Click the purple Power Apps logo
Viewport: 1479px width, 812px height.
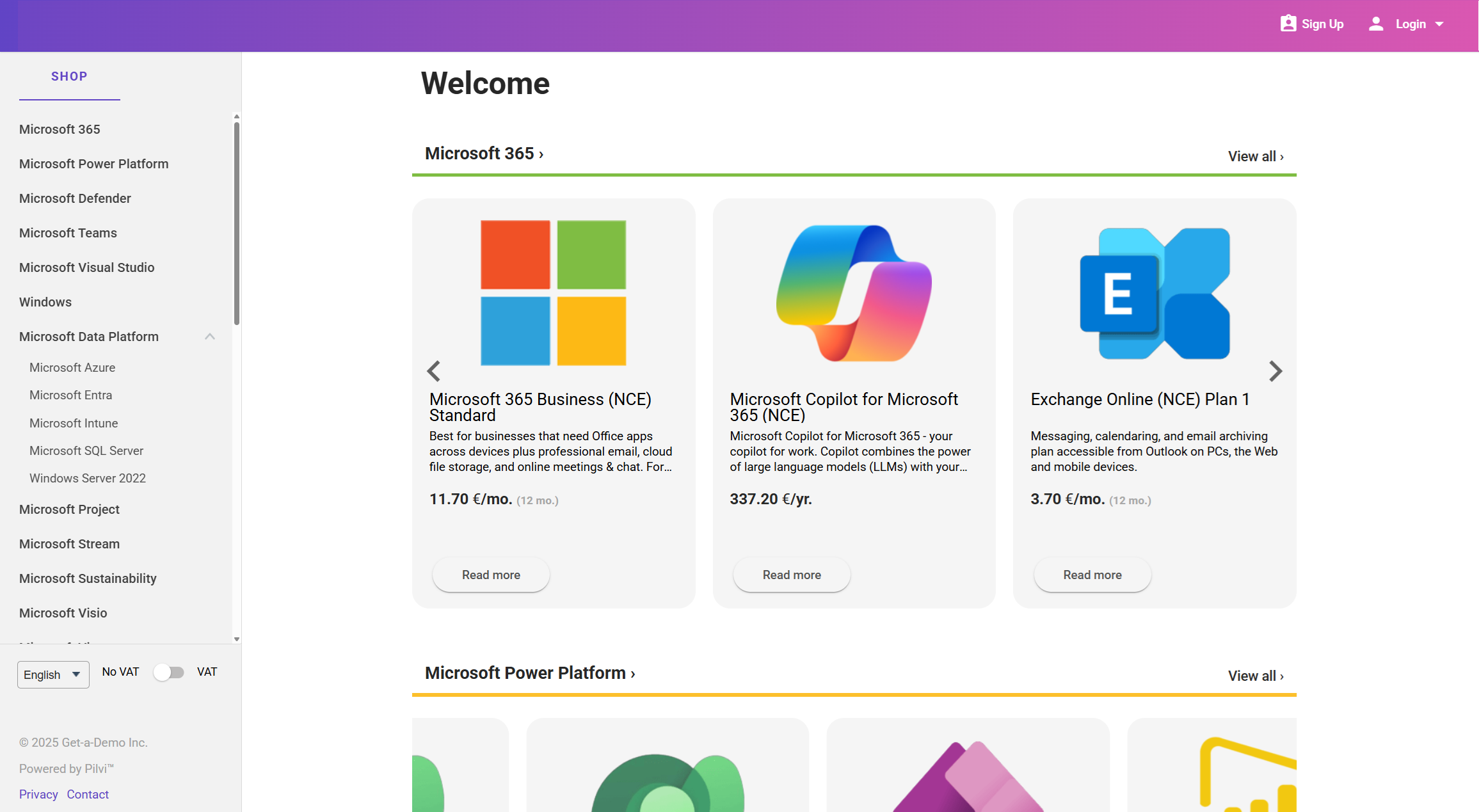pos(968,777)
